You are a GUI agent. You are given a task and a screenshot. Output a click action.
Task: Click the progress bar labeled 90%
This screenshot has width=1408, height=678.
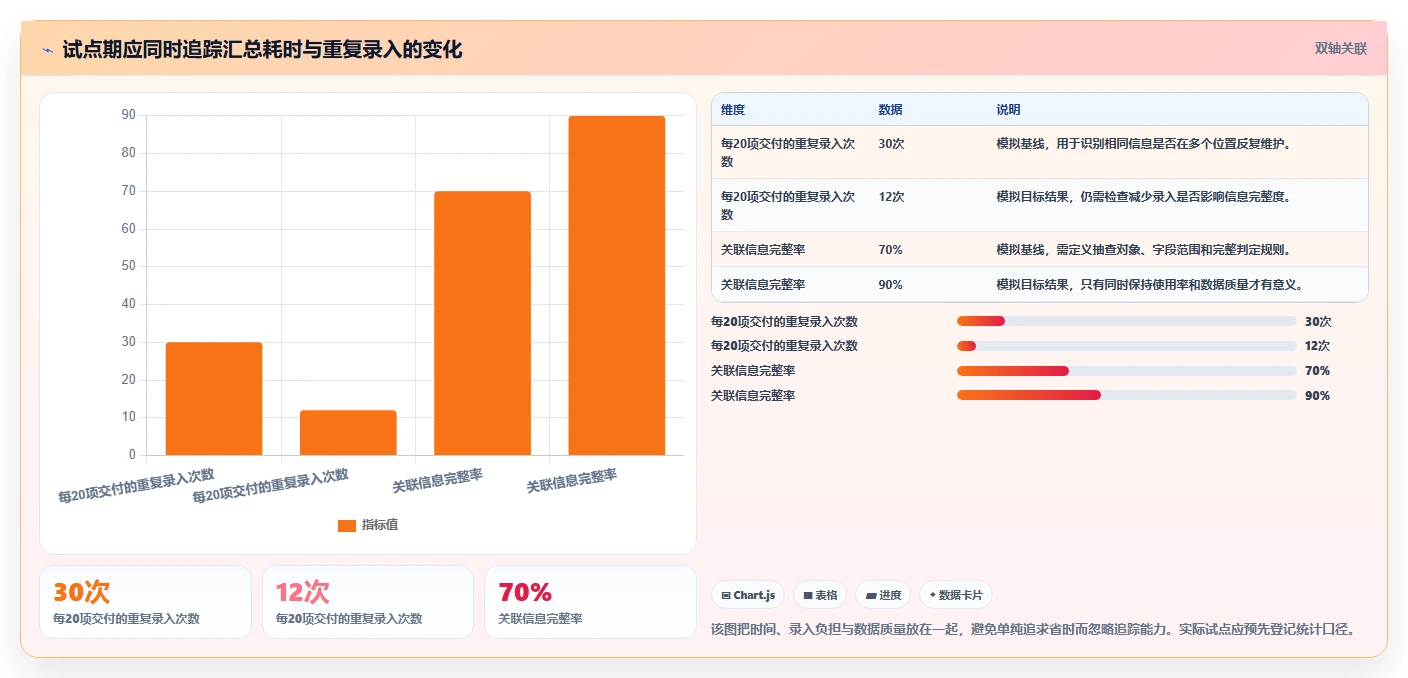[x=1126, y=395]
